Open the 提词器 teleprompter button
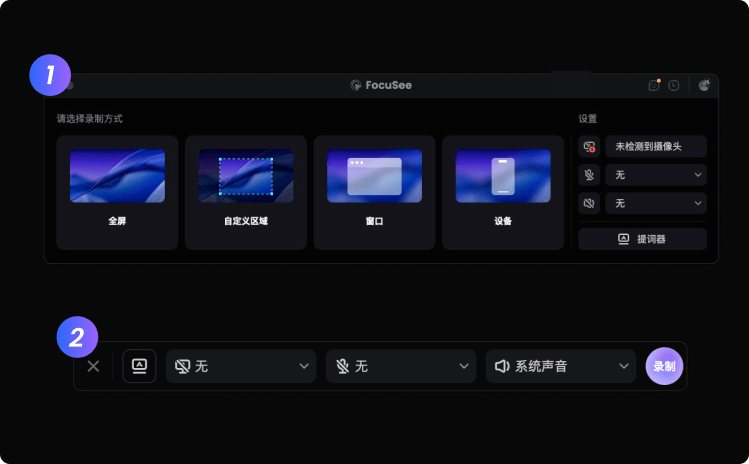Image resolution: width=749 pixels, height=464 pixels. pos(642,239)
